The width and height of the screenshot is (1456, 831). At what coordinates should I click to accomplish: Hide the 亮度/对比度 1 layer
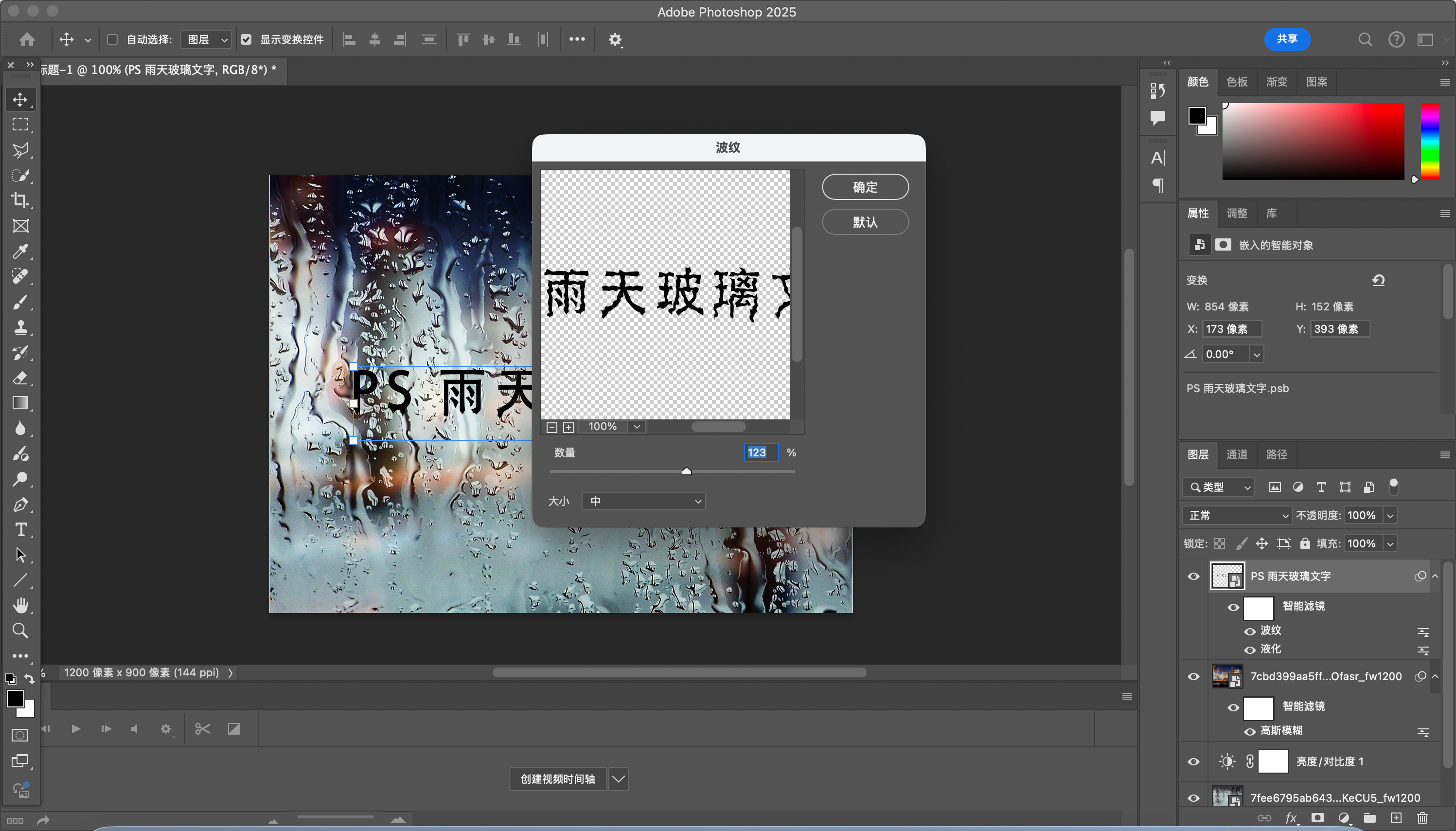(1193, 761)
